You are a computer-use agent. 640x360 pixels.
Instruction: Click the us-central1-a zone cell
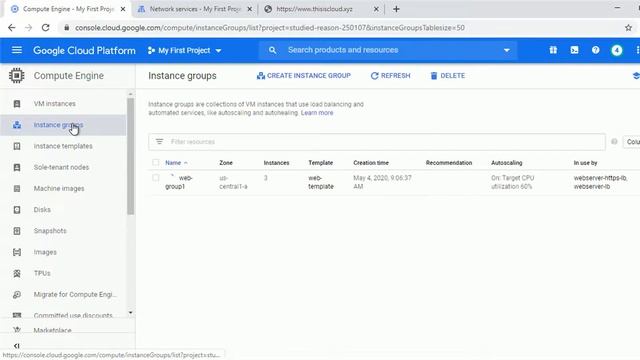tap(233, 182)
